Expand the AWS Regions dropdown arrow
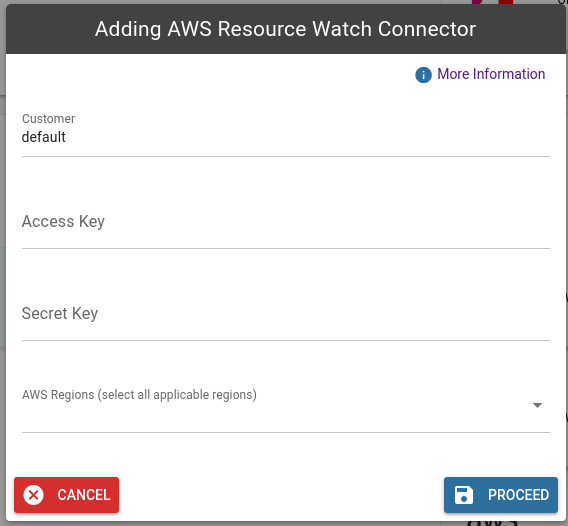568x526 pixels. point(537,405)
